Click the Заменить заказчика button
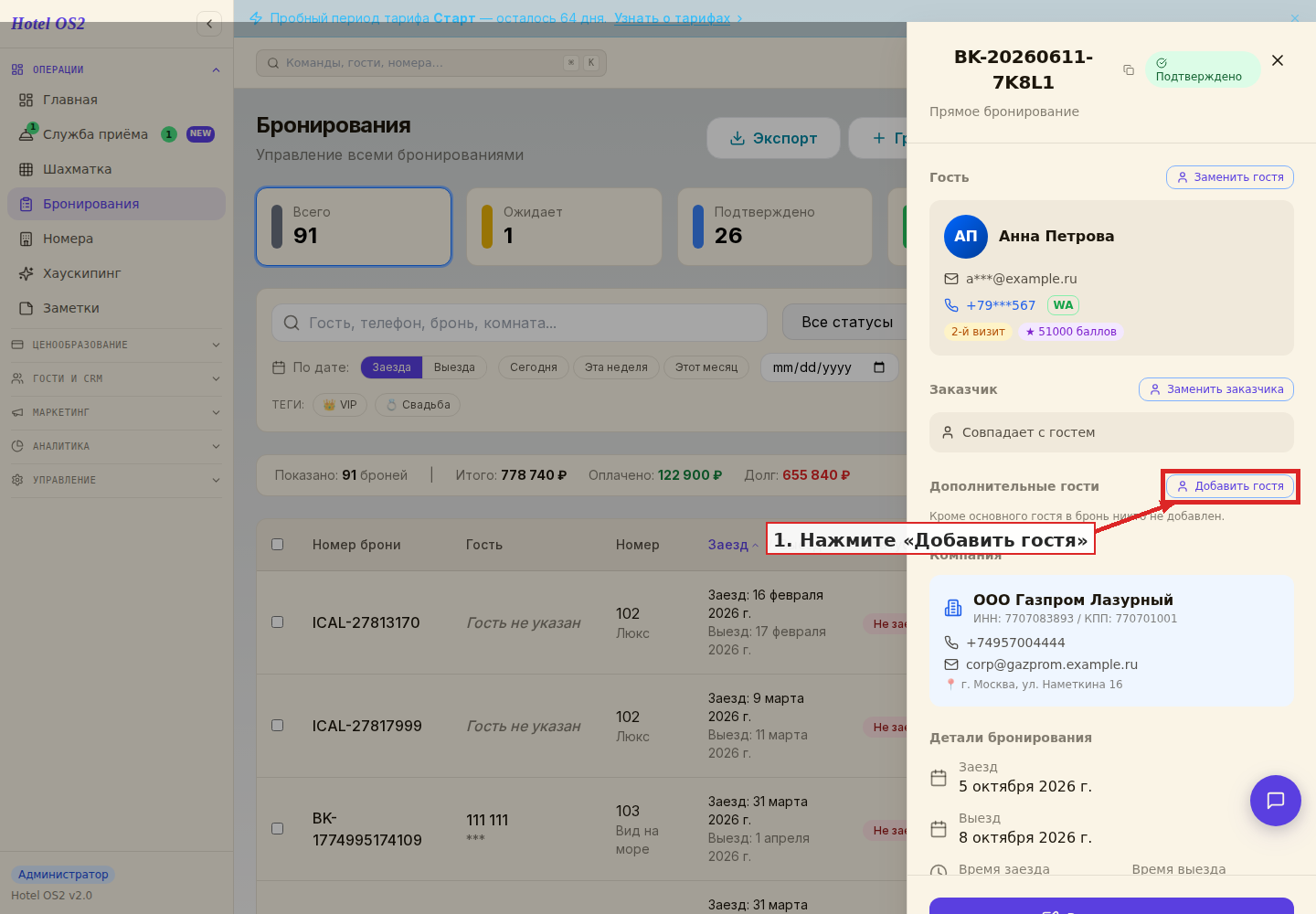The height and width of the screenshot is (914, 1316). 1216,389
